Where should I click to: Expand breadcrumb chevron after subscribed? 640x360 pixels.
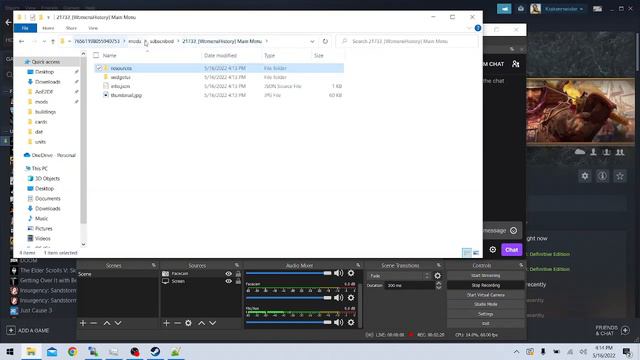178,41
